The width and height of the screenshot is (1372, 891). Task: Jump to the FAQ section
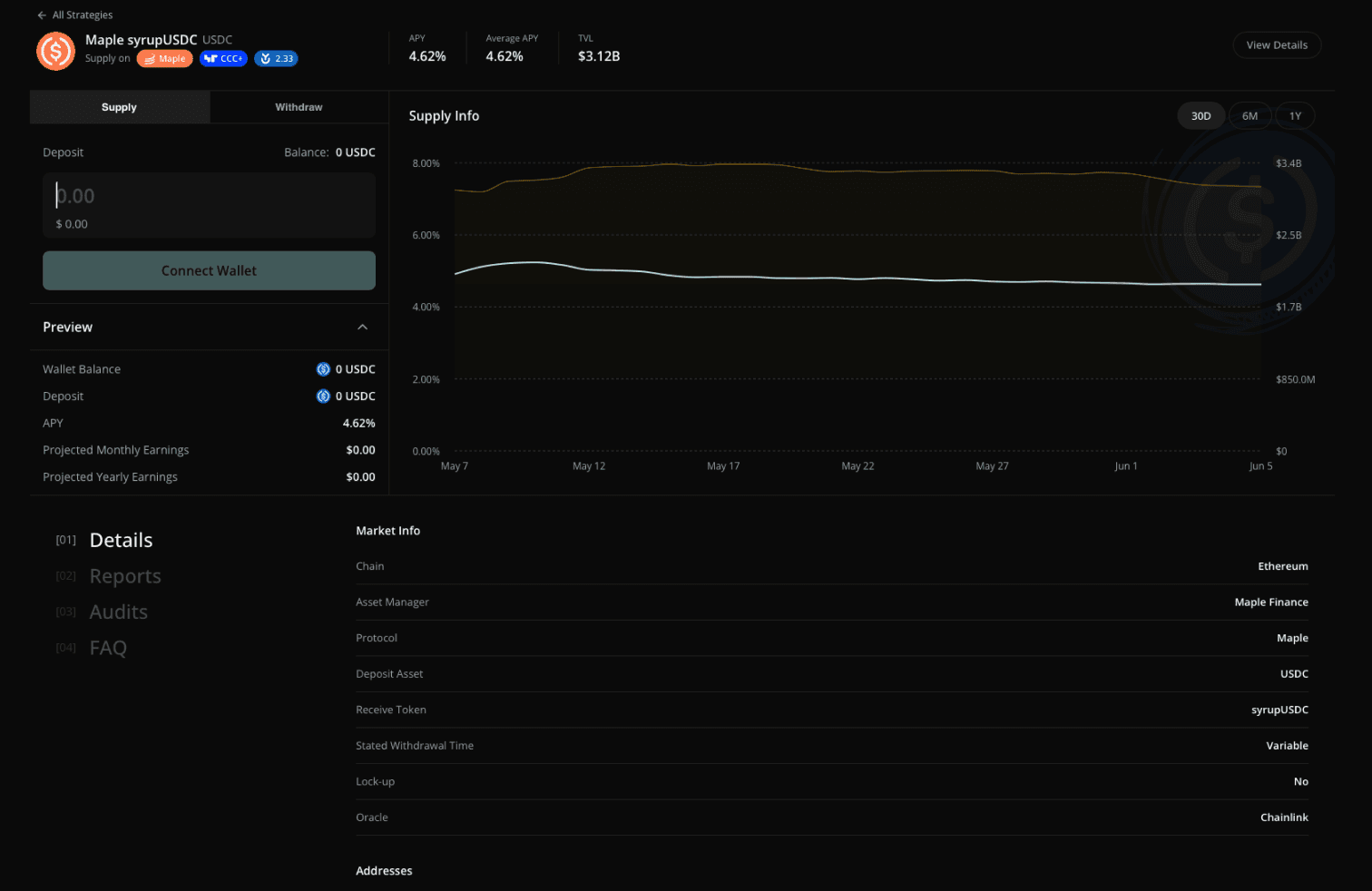pos(108,648)
